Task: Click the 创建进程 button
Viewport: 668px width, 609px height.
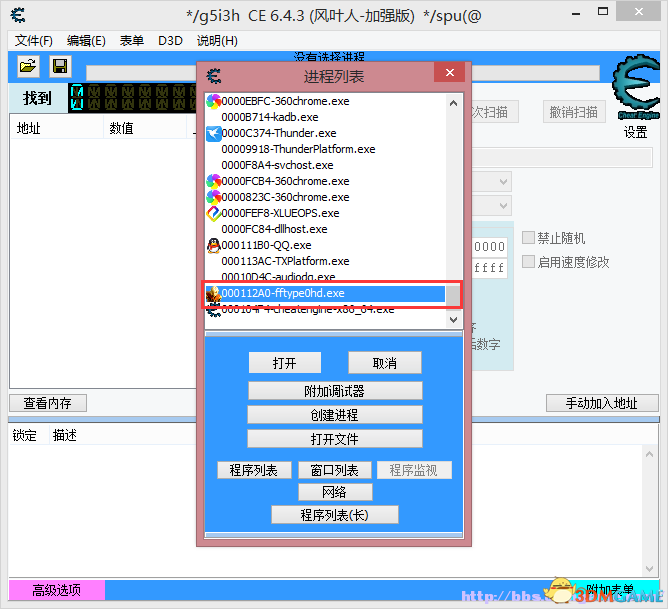Action: click(335, 415)
